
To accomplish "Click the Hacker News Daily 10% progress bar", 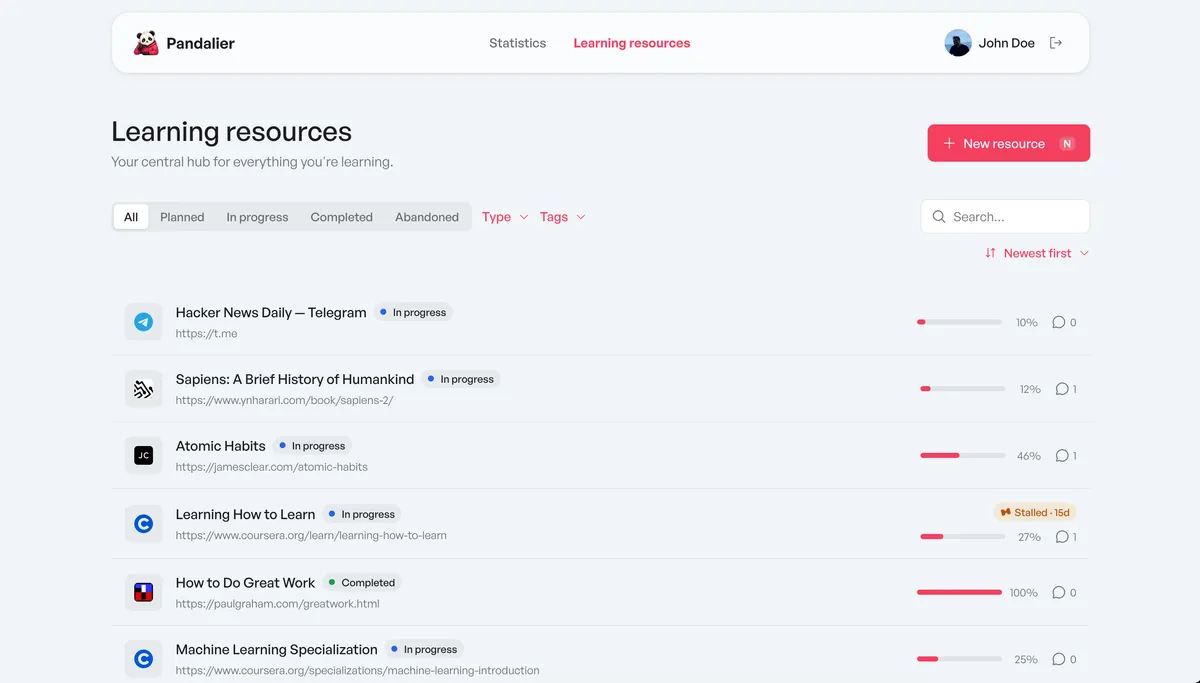I will click(959, 322).
